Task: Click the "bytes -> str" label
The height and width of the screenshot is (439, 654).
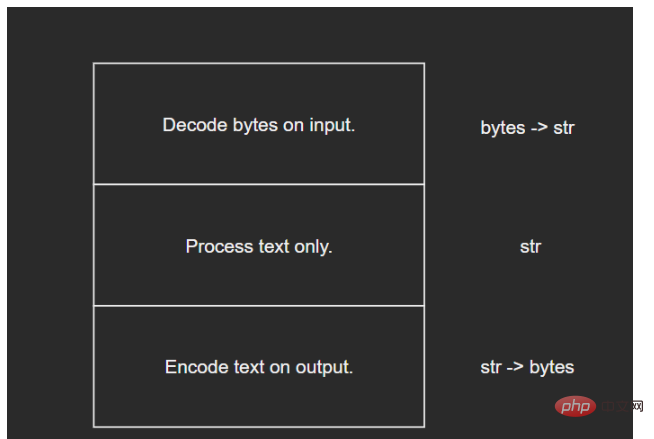Action: click(x=527, y=128)
